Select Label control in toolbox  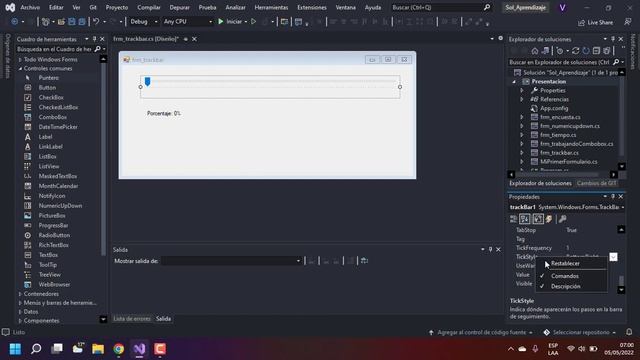(x=45, y=137)
